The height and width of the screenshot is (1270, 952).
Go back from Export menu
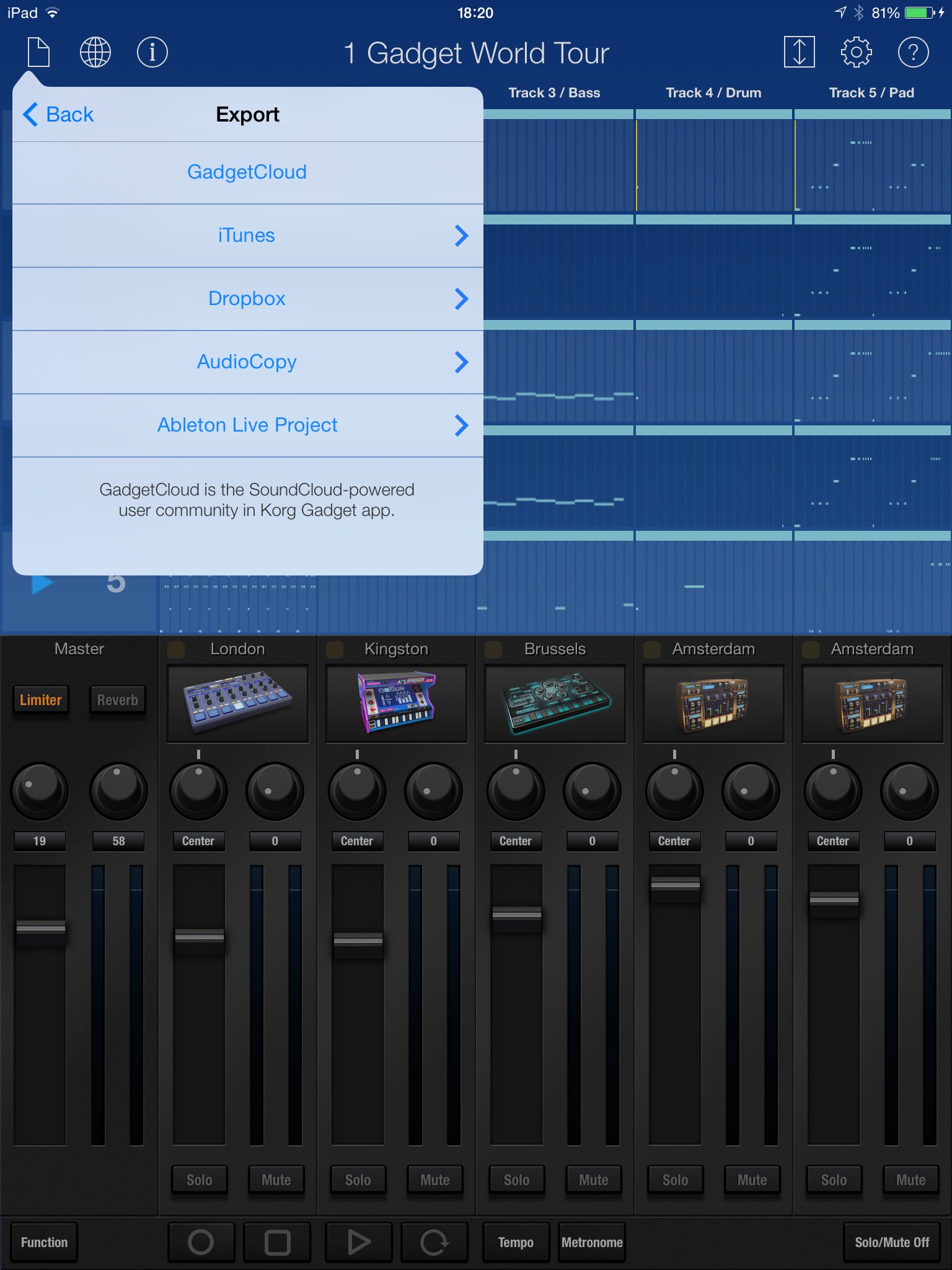click(x=58, y=115)
